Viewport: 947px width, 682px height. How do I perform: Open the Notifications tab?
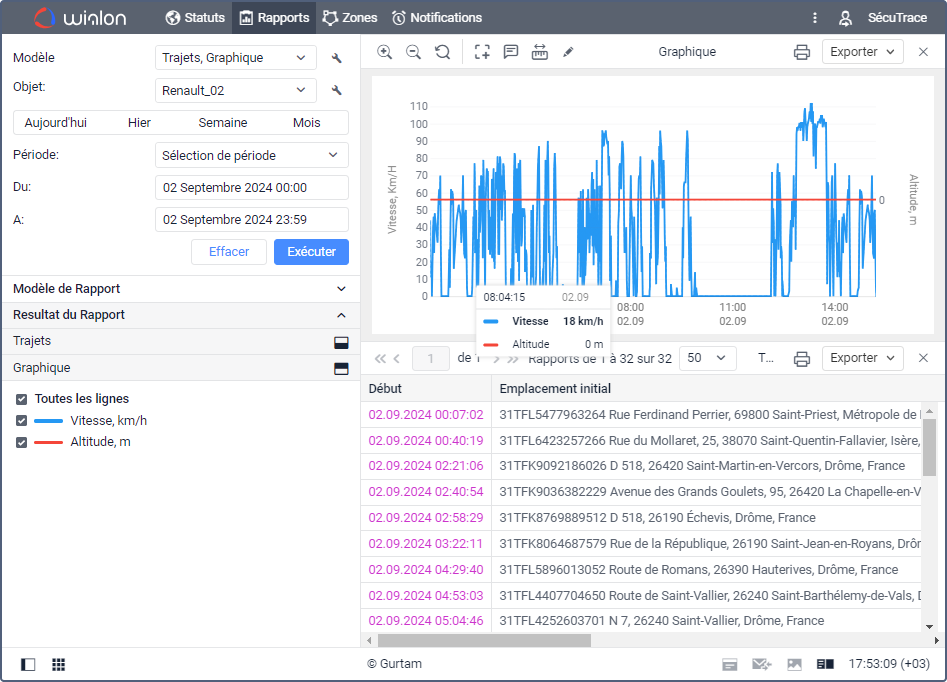[x=437, y=17]
